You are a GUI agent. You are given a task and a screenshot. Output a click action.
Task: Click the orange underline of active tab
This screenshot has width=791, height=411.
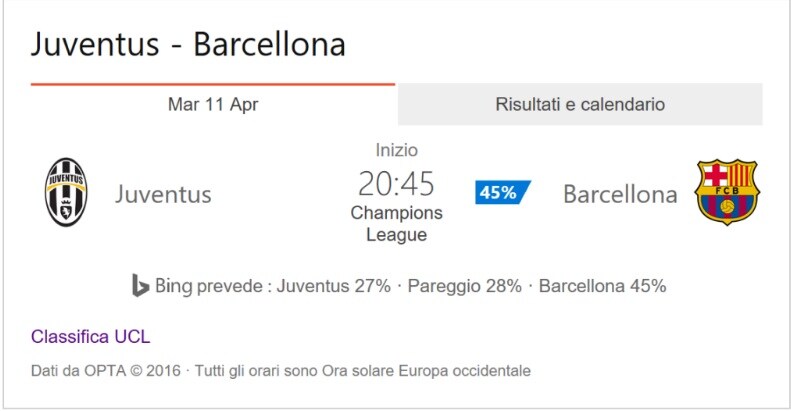pyautogui.click(x=213, y=84)
